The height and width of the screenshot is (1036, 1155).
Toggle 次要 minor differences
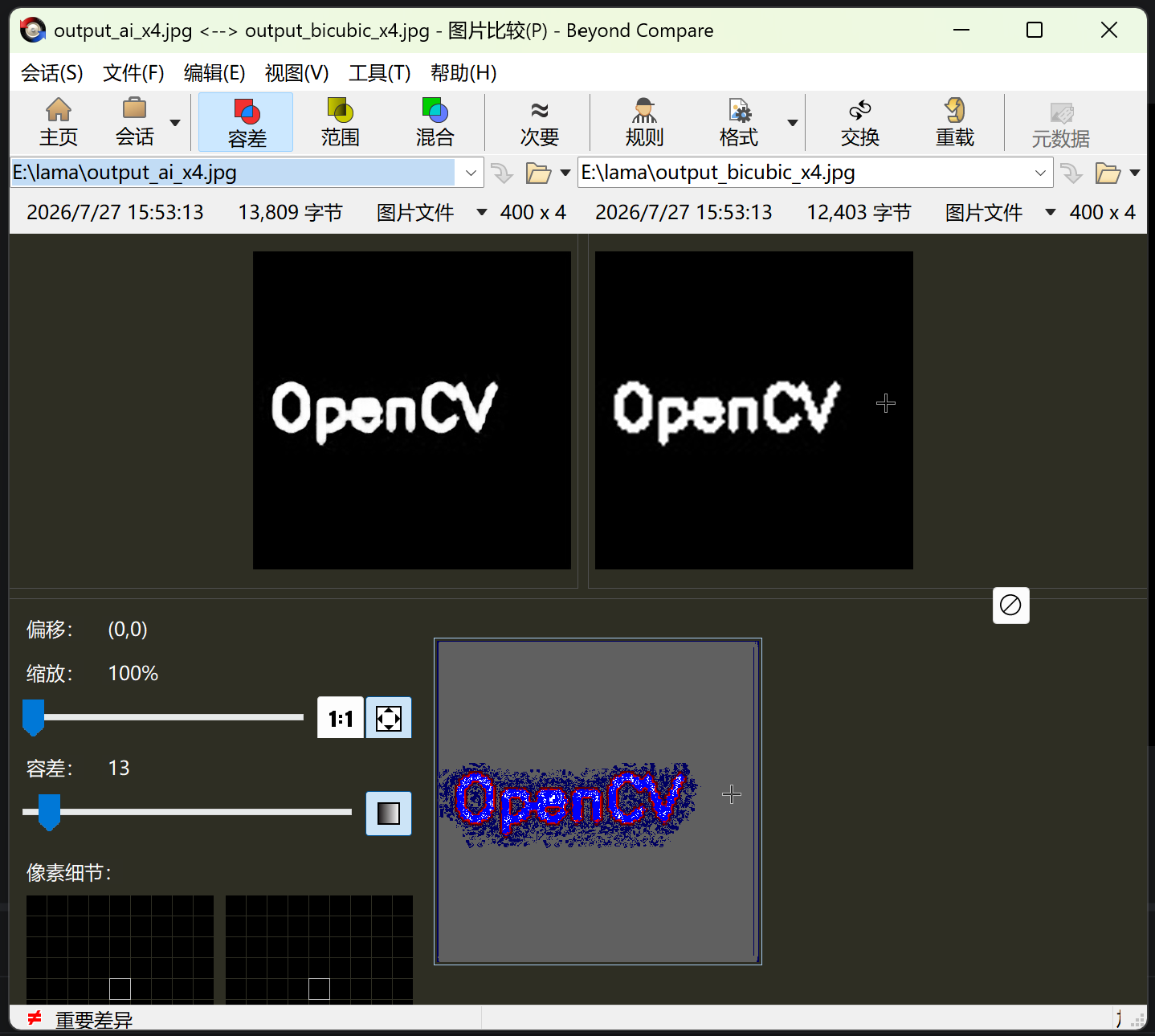click(x=539, y=122)
